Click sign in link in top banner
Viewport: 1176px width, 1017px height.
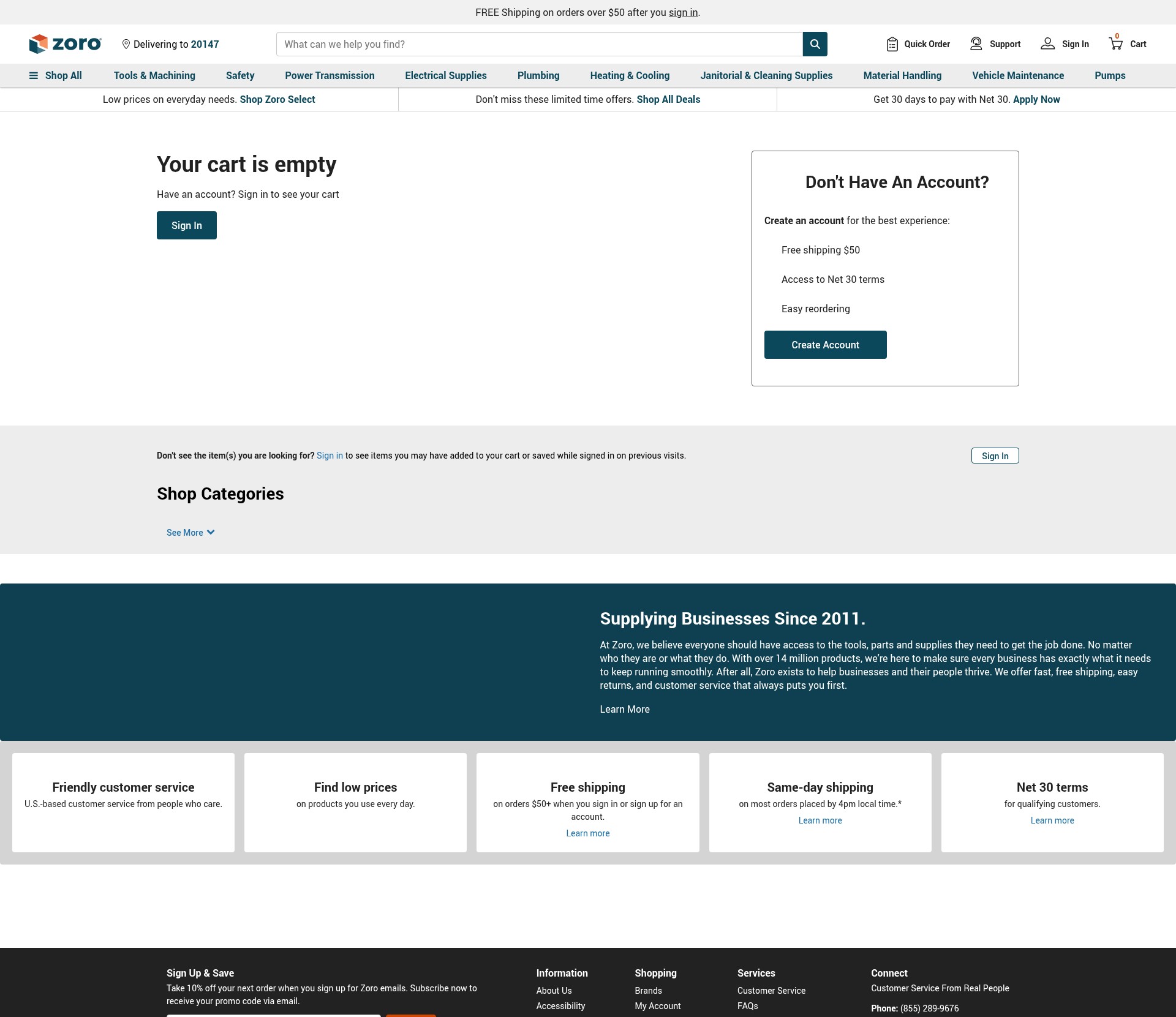pyautogui.click(x=683, y=12)
